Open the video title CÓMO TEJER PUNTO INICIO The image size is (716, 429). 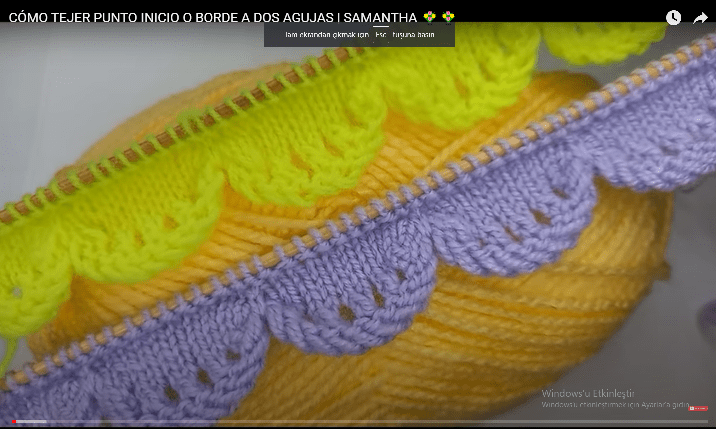(150, 17)
